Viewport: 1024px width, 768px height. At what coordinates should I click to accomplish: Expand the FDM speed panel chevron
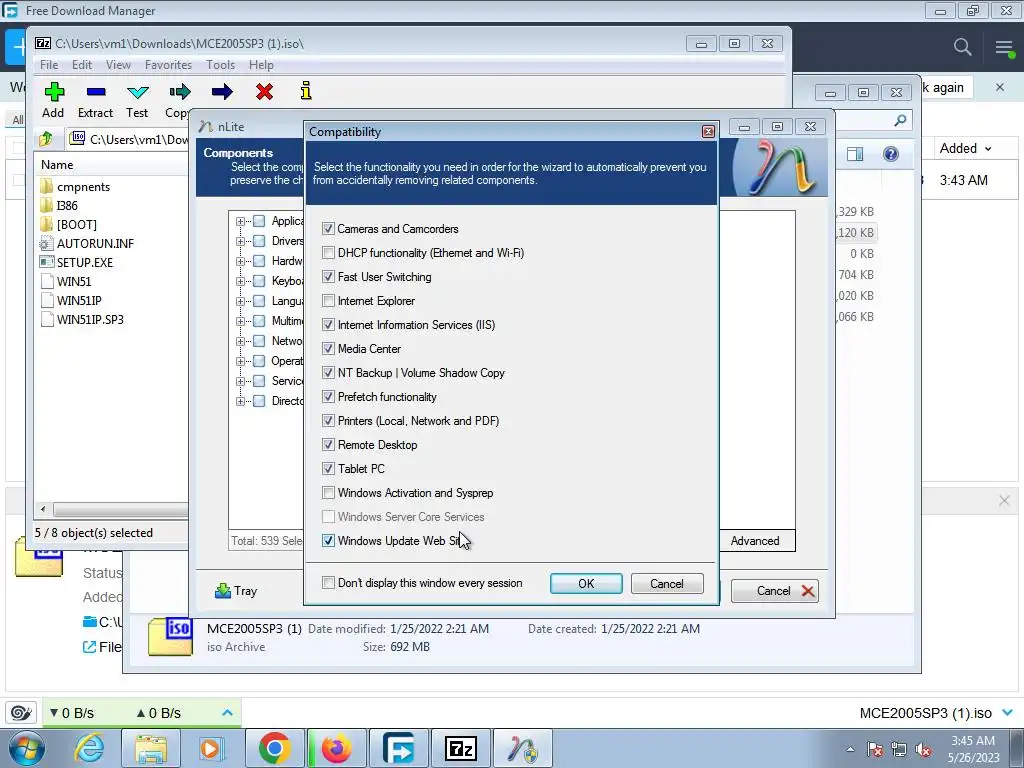227,712
